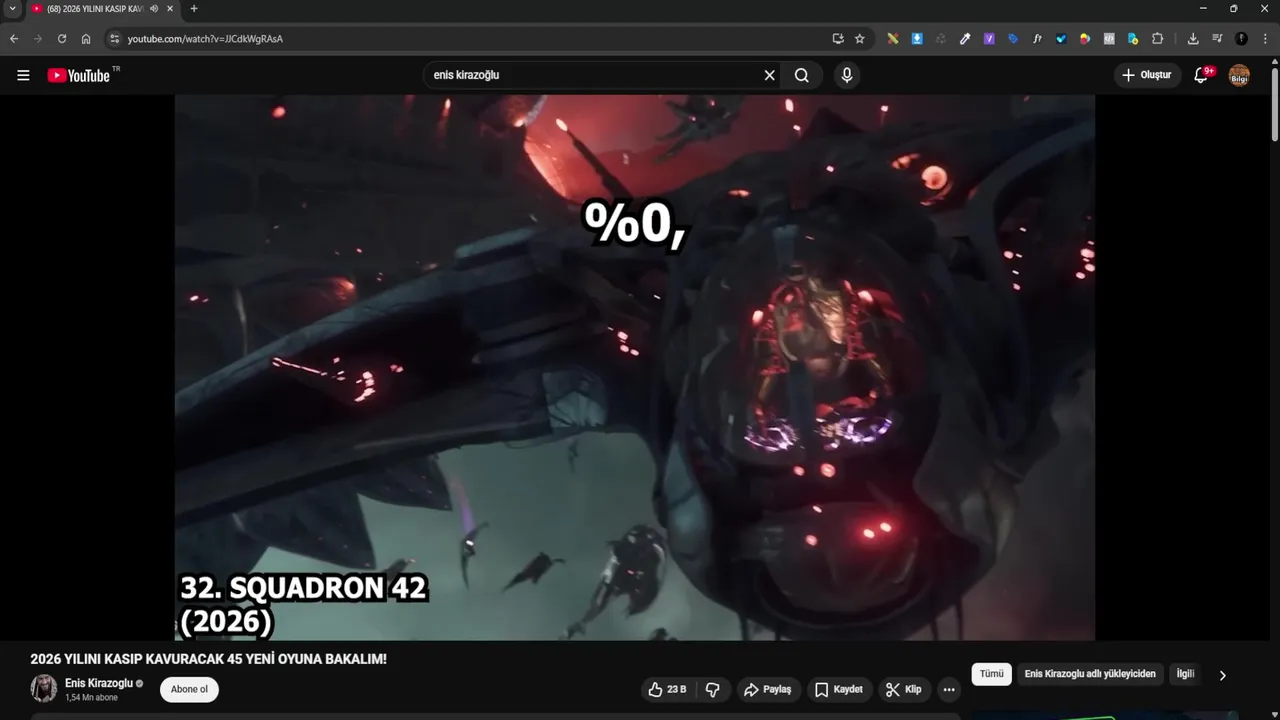The height and width of the screenshot is (720, 1280).
Task: Click the Paylaş share button
Action: (768, 689)
